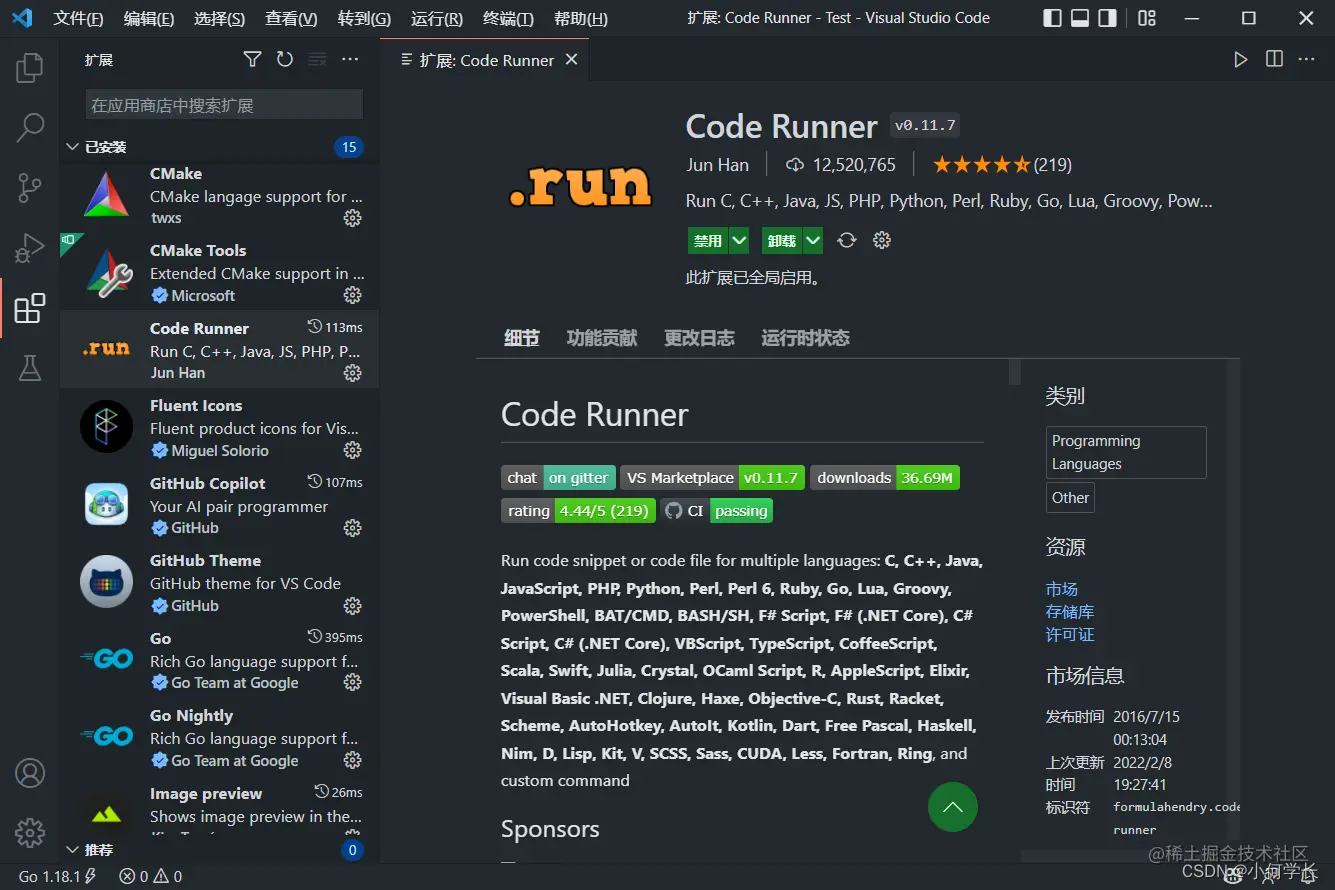Open the 编辑(E) menu

click(x=149, y=18)
